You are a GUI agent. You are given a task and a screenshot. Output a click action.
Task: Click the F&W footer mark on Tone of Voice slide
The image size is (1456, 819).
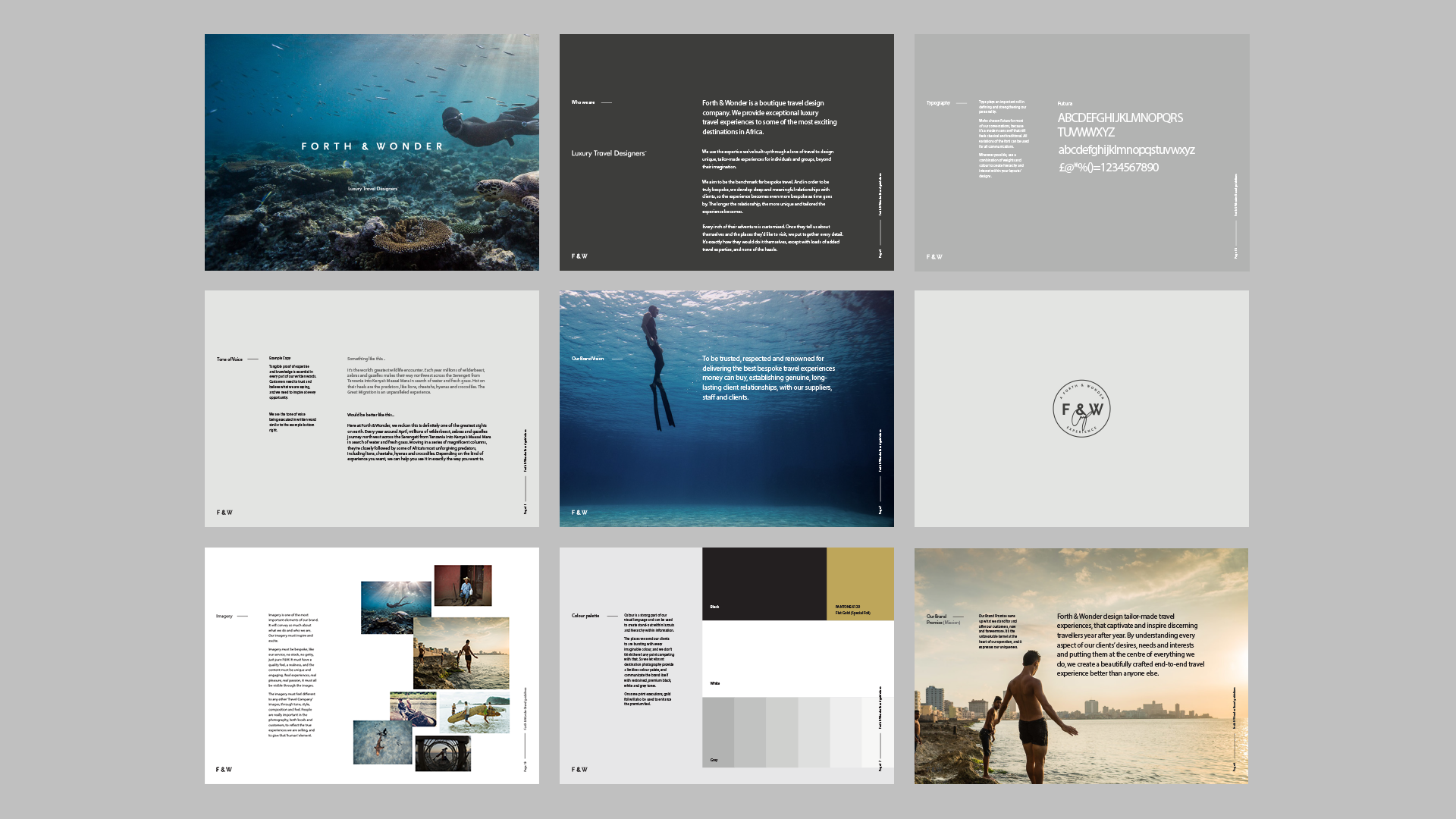point(224,513)
